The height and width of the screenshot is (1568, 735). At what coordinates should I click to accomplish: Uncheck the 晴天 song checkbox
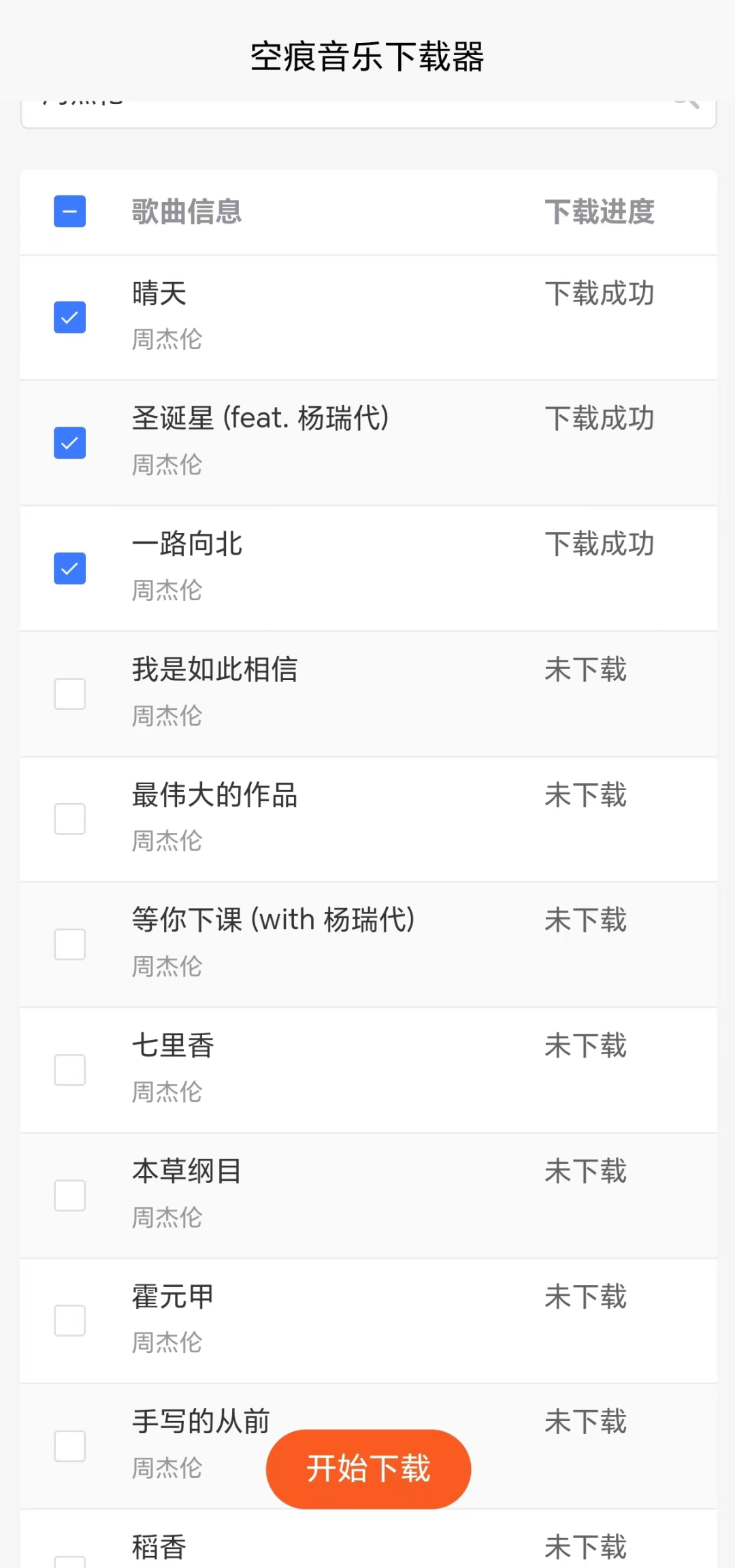[69, 317]
